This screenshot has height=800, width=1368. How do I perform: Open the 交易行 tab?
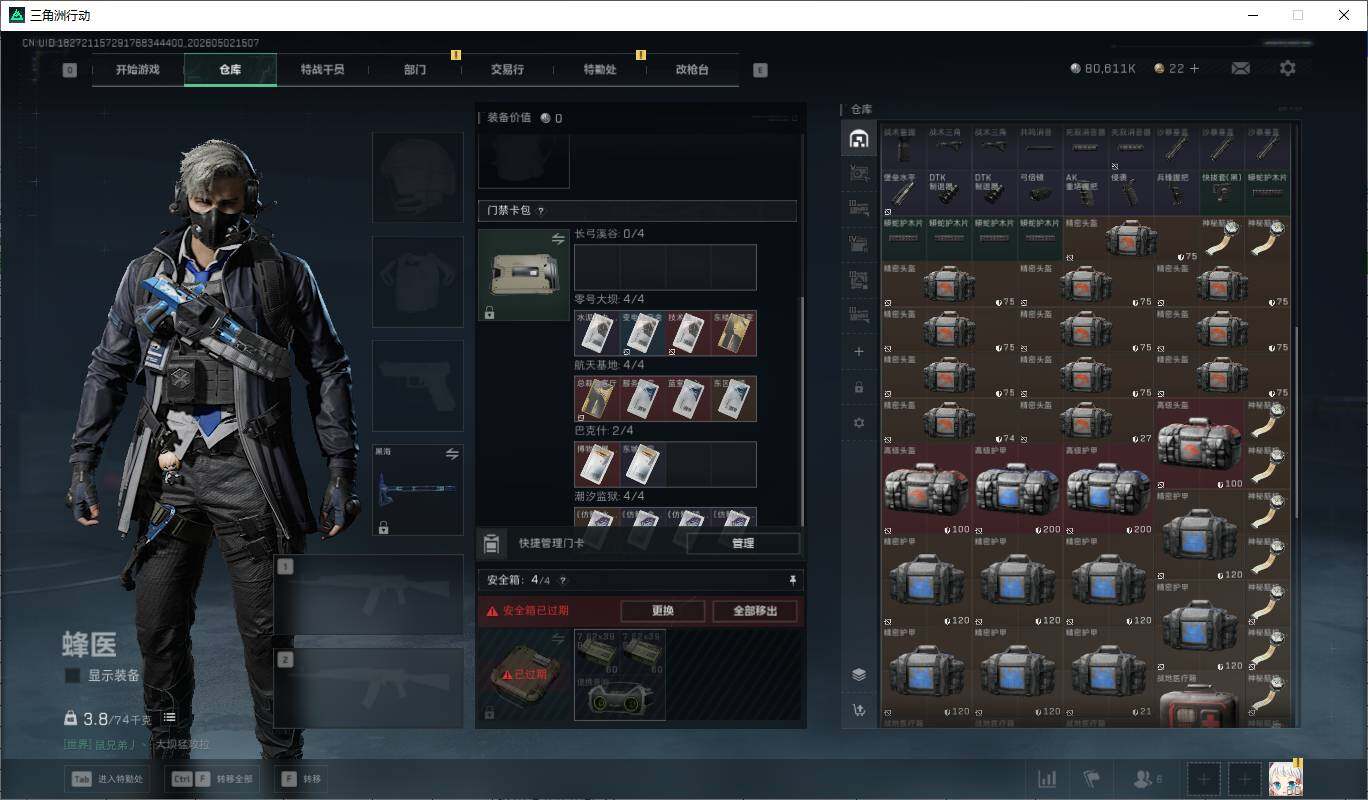pos(507,70)
